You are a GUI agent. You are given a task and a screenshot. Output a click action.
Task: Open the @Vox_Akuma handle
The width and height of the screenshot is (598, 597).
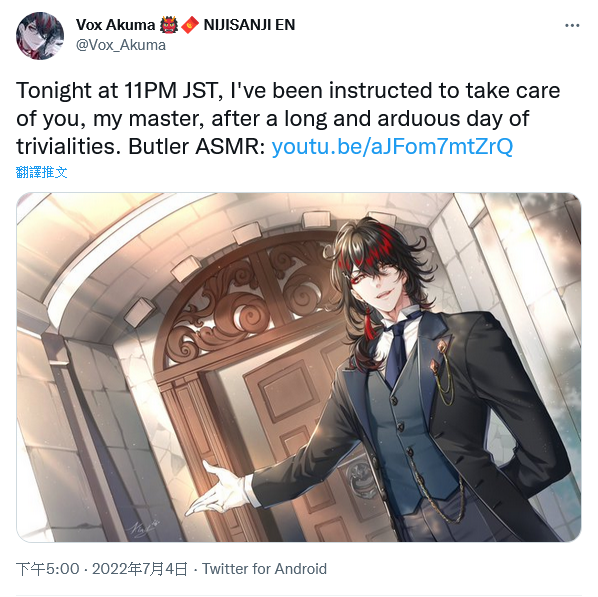[x=121, y=45]
